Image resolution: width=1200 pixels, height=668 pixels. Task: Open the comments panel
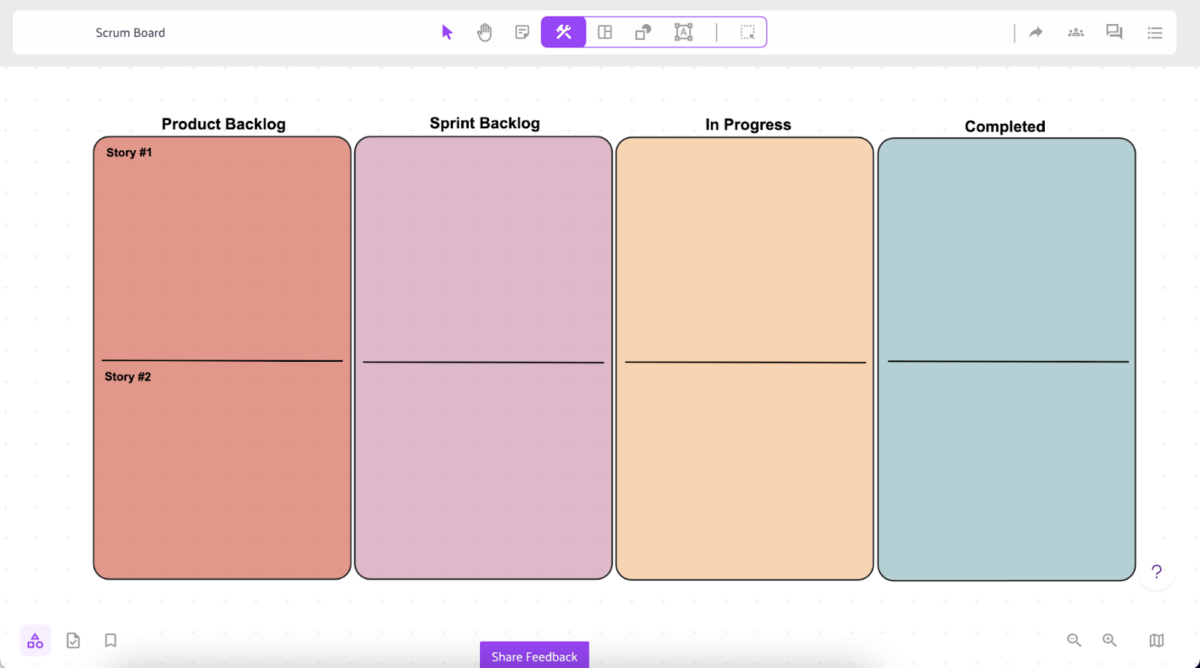(1114, 31)
